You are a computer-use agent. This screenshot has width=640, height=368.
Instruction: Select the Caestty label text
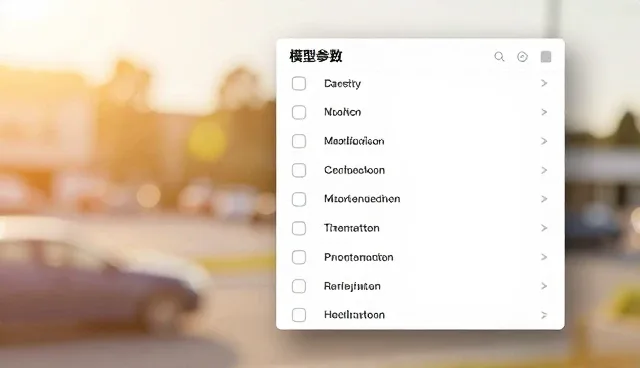pos(342,84)
